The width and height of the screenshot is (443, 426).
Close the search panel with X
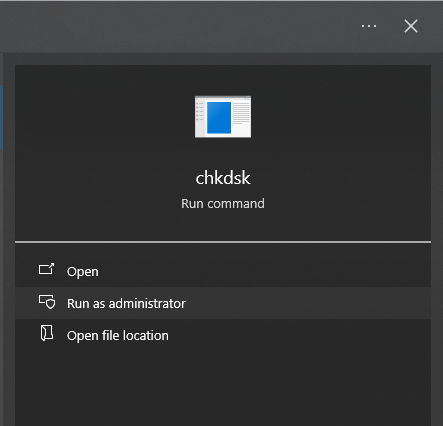click(411, 26)
